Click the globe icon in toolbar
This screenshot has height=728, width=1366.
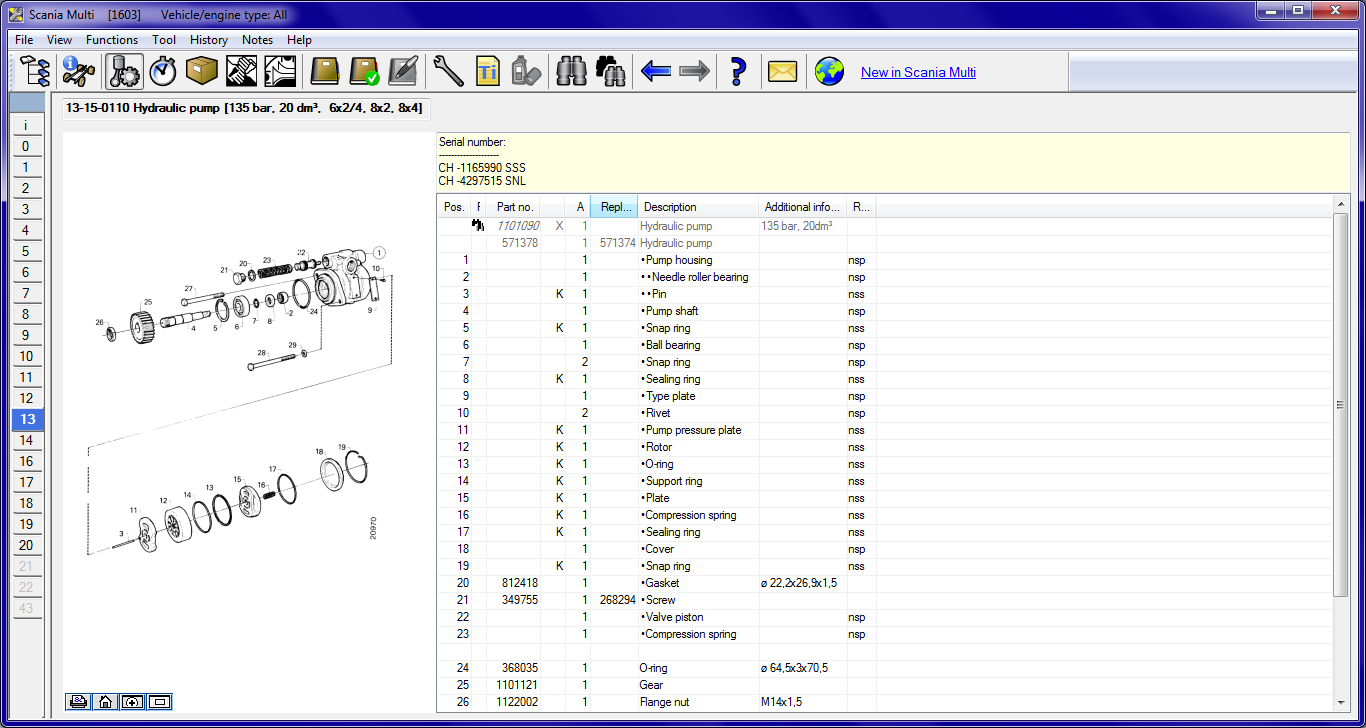click(829, 72)
